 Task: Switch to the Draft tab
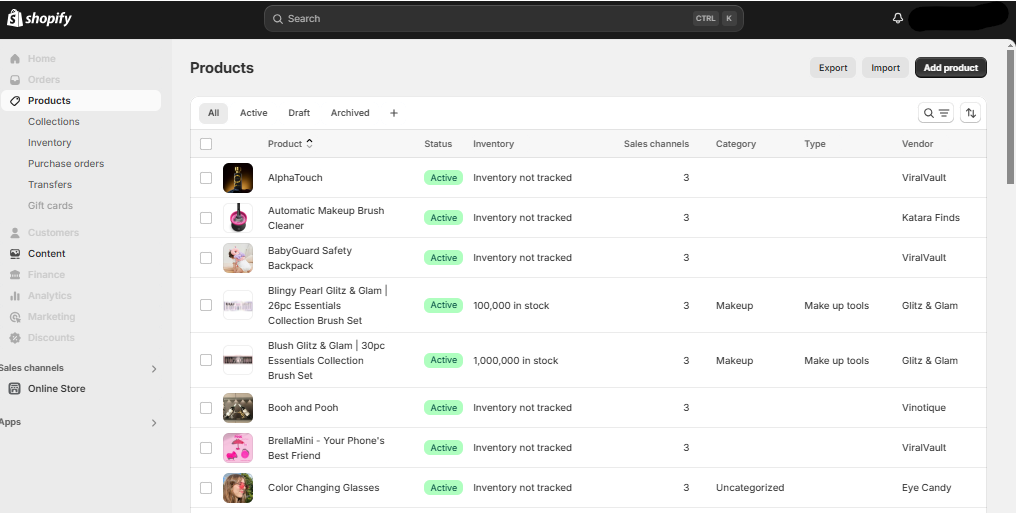299,113
